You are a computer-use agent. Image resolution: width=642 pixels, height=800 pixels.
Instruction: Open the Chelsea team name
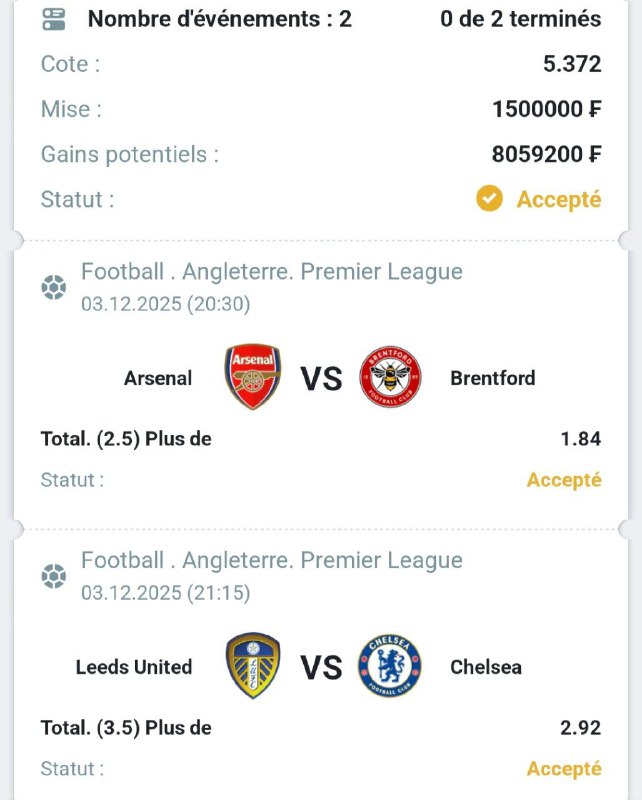pos(485,667)
